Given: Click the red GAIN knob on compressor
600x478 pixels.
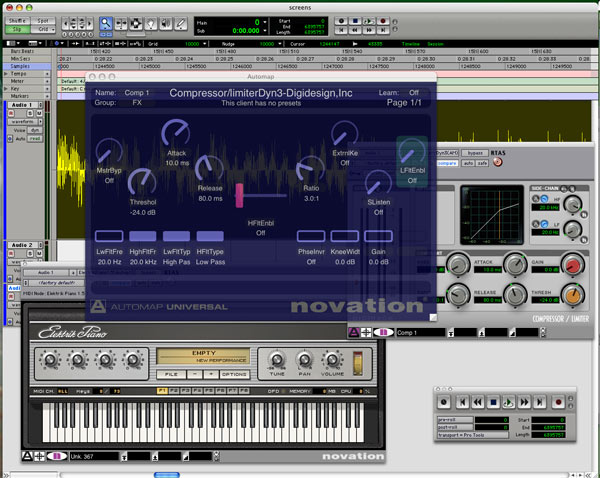Looking at the screenshot, I should pos(573,265).
